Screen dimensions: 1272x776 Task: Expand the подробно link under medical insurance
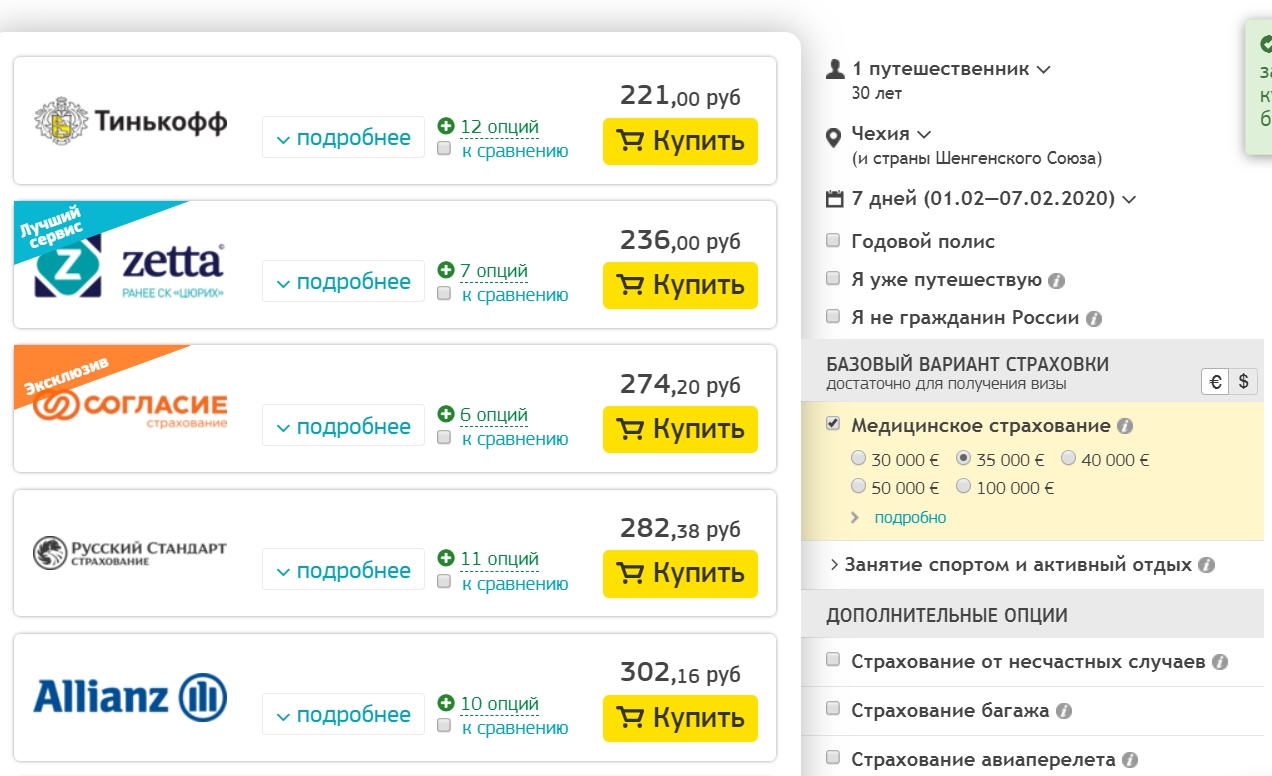(910, 518)
